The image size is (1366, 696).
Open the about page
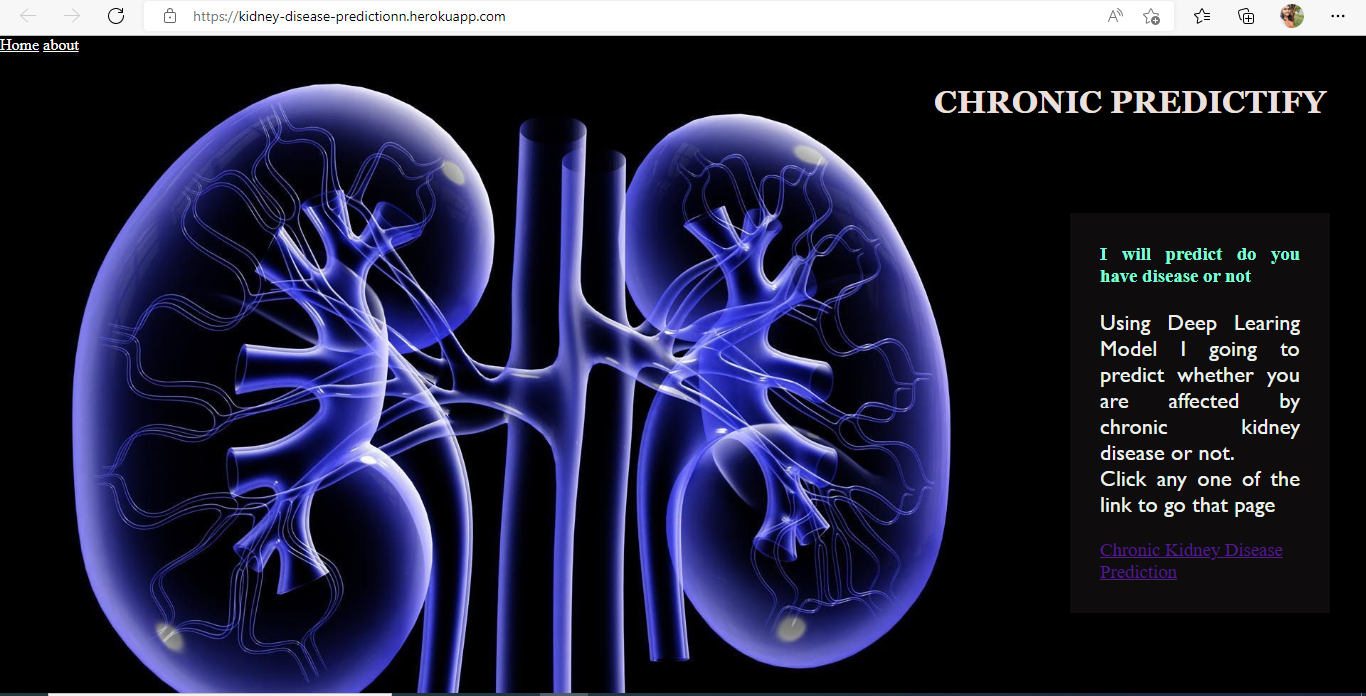click(60, 45)
